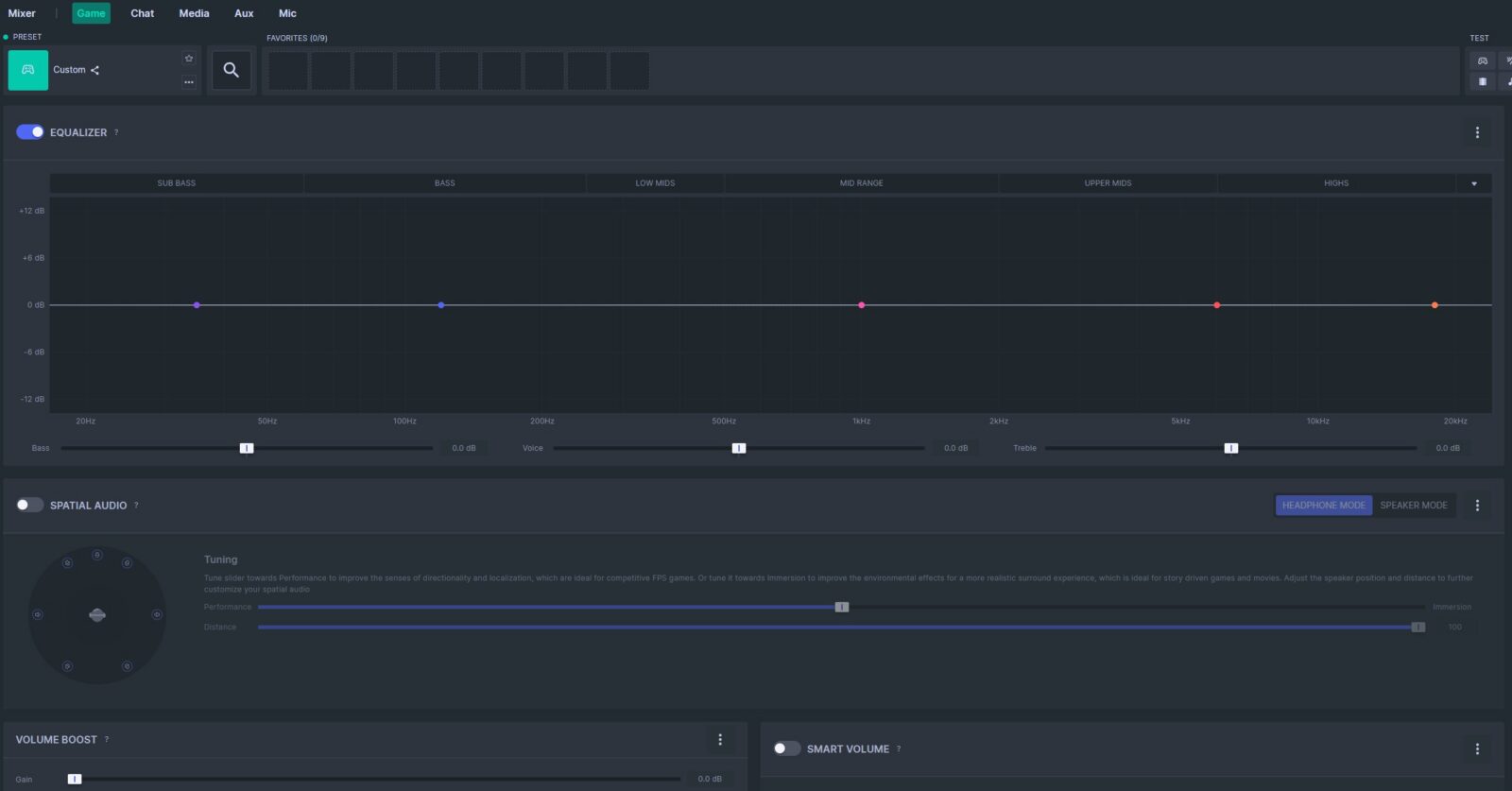Expand the EQ band dropdown arrow
This screenshot has height=791, width=1512.
pyautogui.click(x=1473, y=183)
